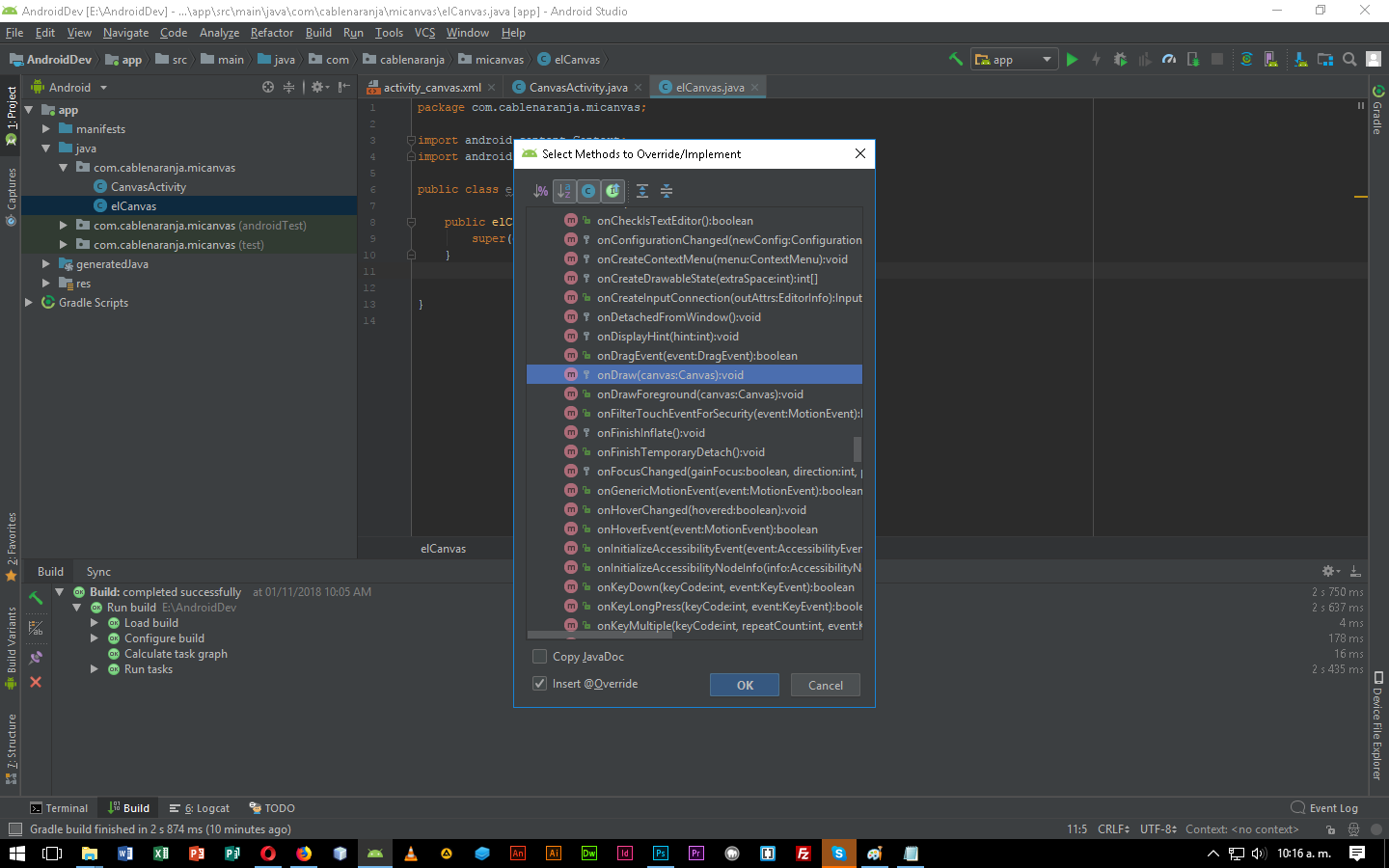Screen dimensions: 1389x868
Task: Click collapse all icon in Project panel header
Action: (288, 87)
